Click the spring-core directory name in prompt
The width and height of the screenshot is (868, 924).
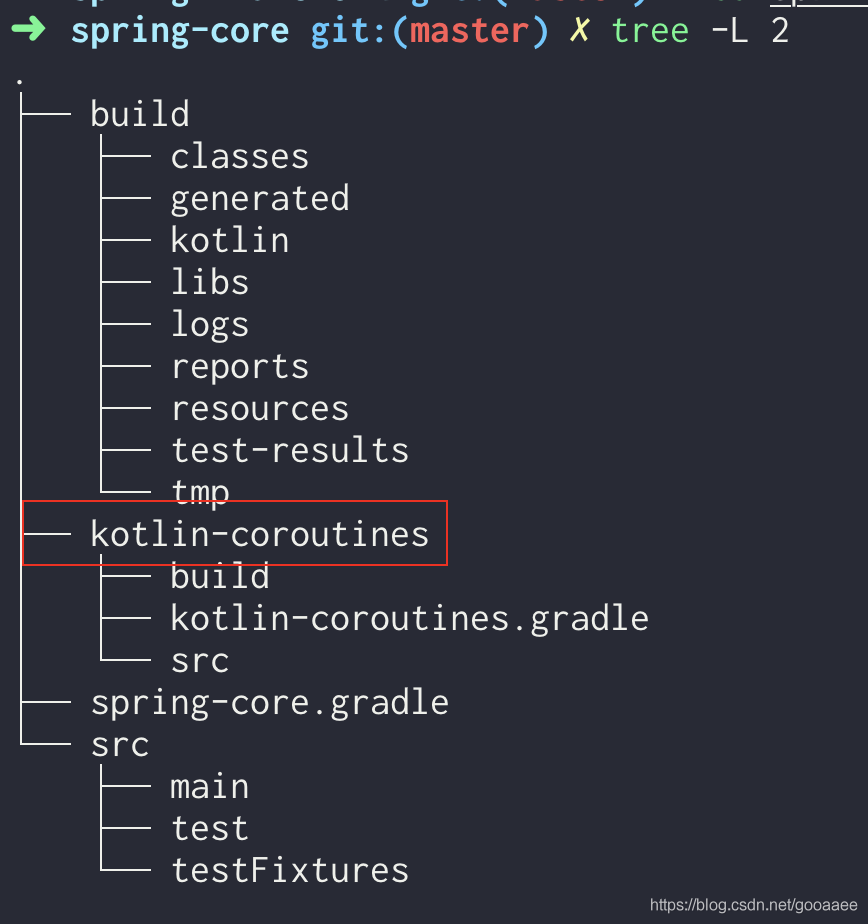[x=179, y=30]
